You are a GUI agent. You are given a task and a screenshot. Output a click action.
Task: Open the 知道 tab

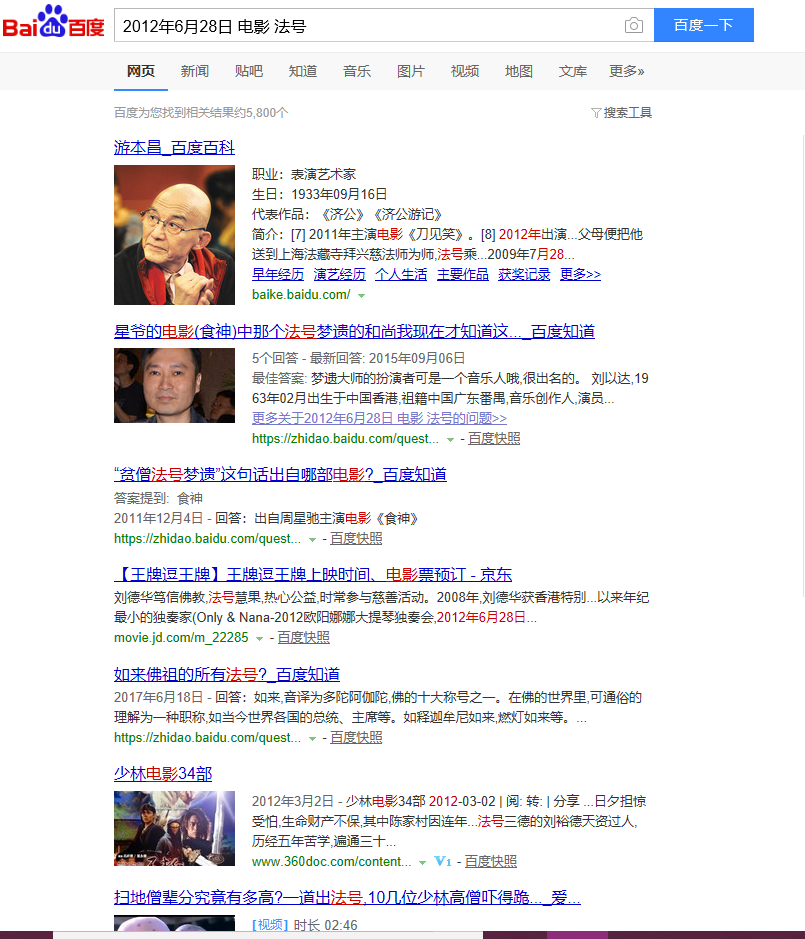302,71
